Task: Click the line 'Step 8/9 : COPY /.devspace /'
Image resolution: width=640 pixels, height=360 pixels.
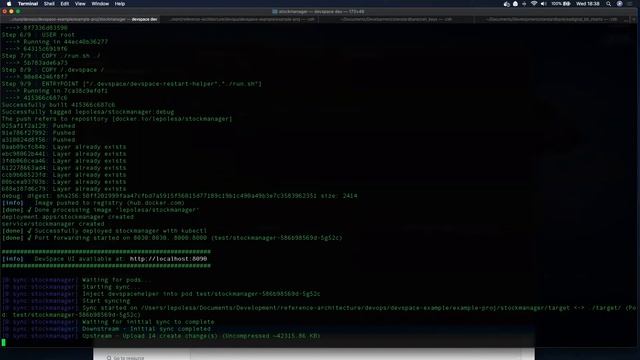Action: point(53,70)
